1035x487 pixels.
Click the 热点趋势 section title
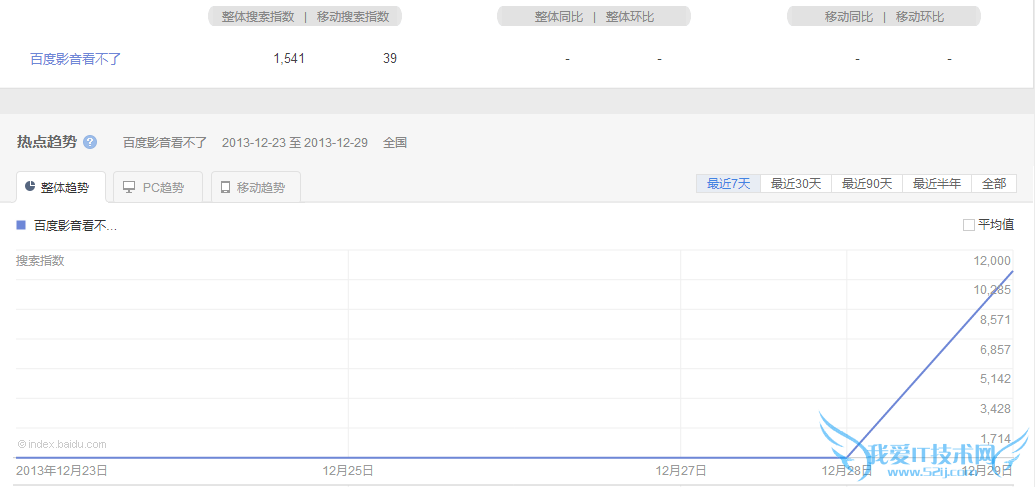click(47, 142)
